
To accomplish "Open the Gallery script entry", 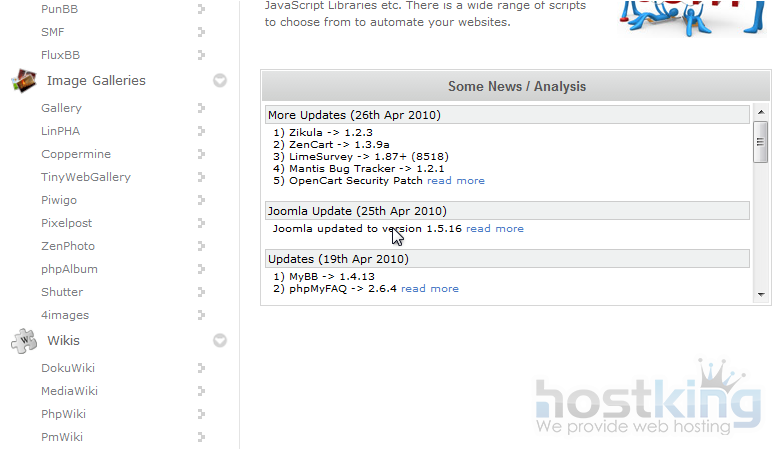I will pos(61,108).
